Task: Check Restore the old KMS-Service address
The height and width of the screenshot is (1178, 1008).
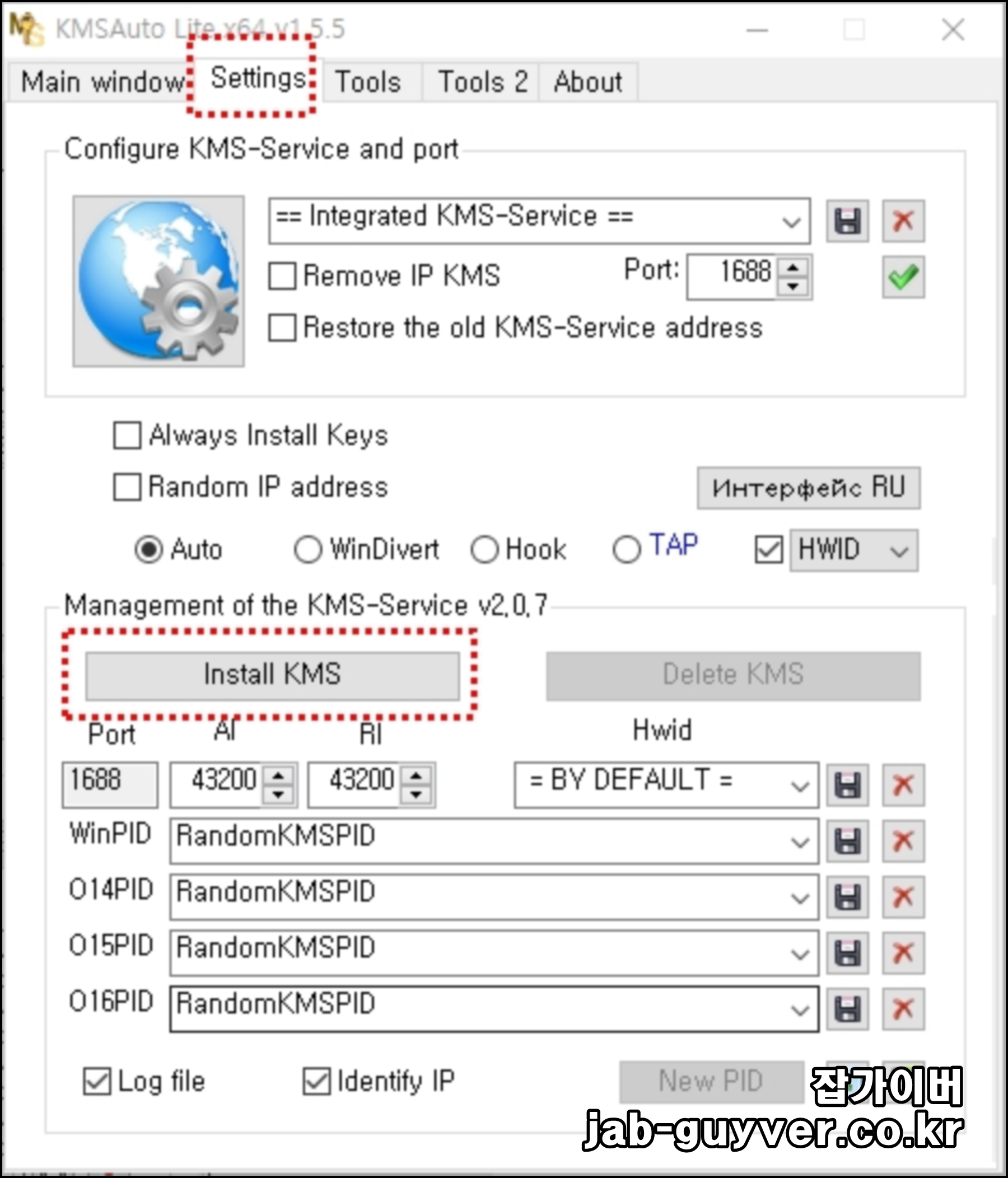Action: tap(283, 328)
